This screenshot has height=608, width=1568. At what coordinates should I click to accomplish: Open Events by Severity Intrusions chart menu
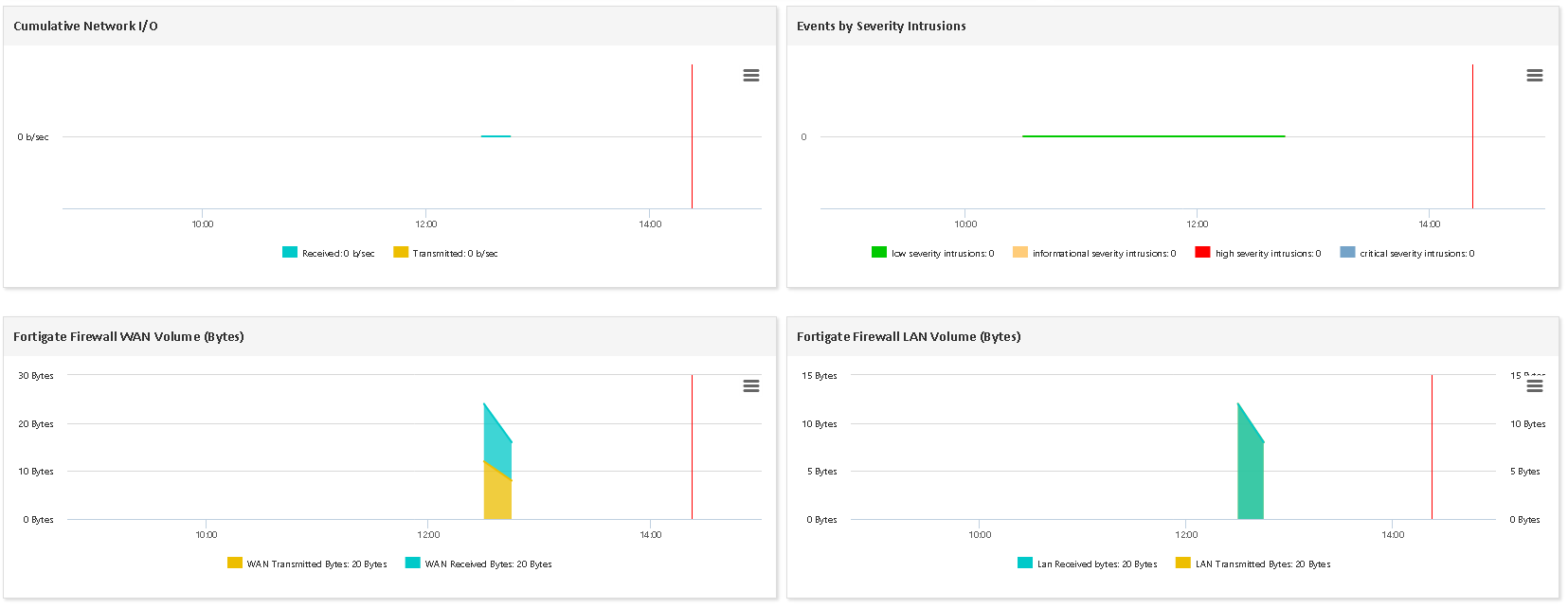(x=1534, y=76)
